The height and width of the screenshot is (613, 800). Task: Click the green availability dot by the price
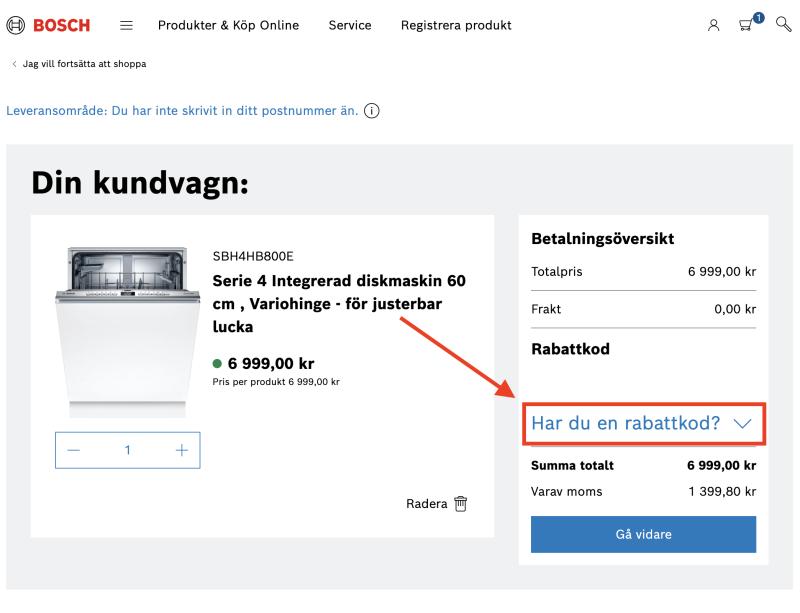[217, 363]
